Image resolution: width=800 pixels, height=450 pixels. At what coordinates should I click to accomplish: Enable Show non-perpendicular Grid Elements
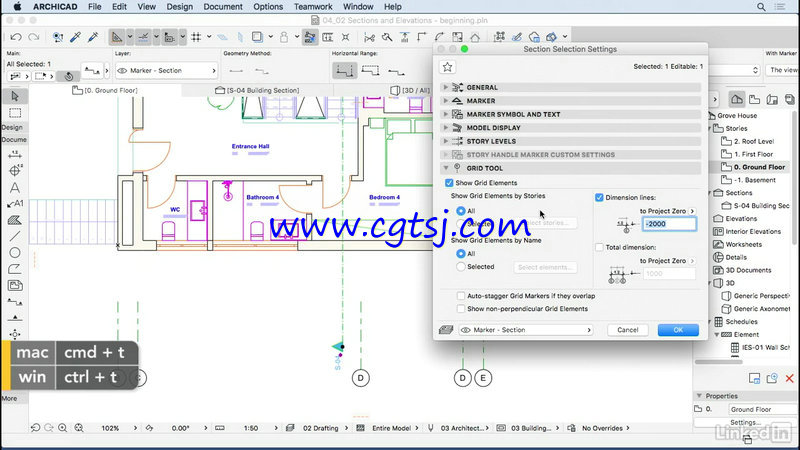[x=461, y=309]
